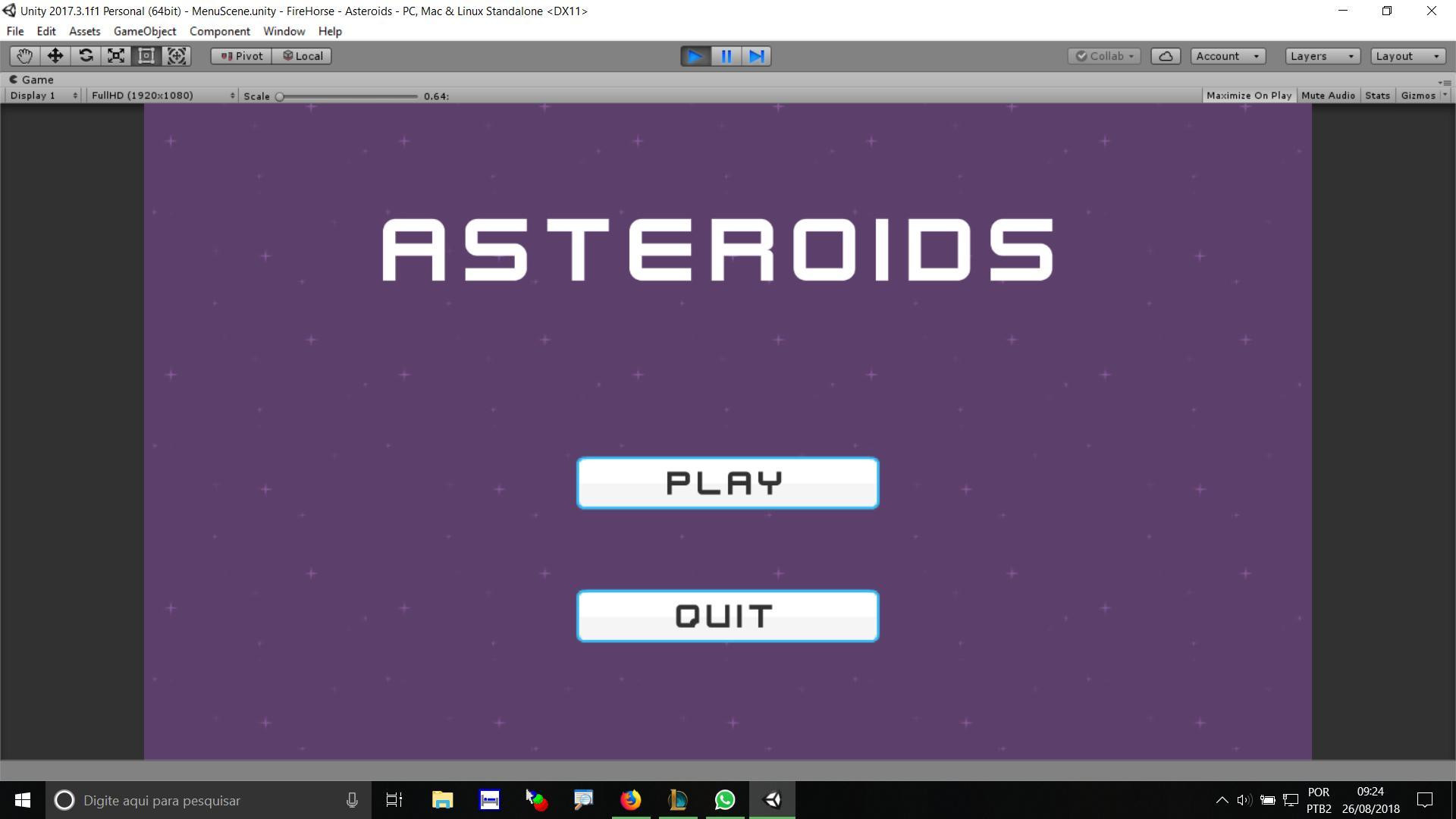The image size is (1456, 819).
Task: Toggle Mute Audio in Game view
Action: click(1328, 96)
